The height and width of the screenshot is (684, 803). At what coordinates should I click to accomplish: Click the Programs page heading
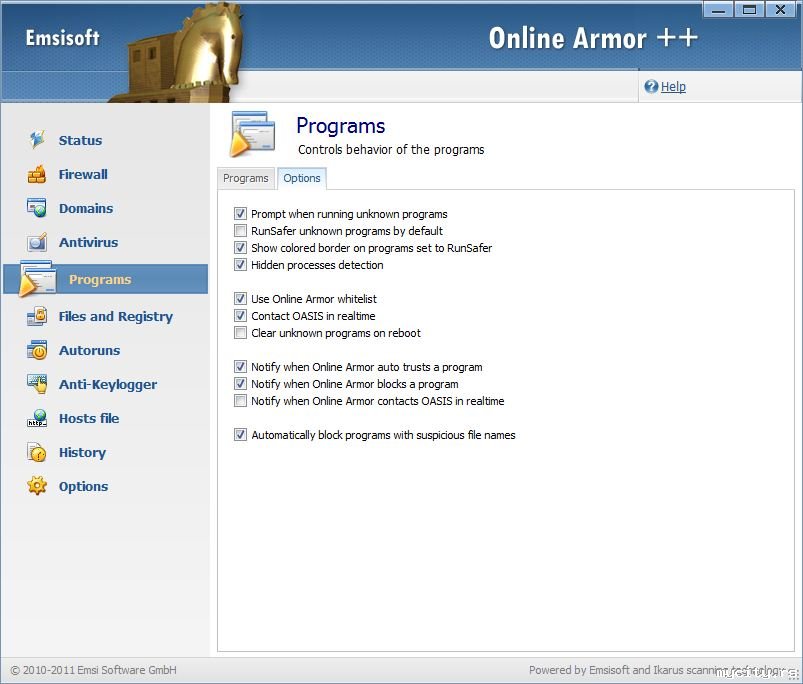pyautogui.click(x=341, y=126)
